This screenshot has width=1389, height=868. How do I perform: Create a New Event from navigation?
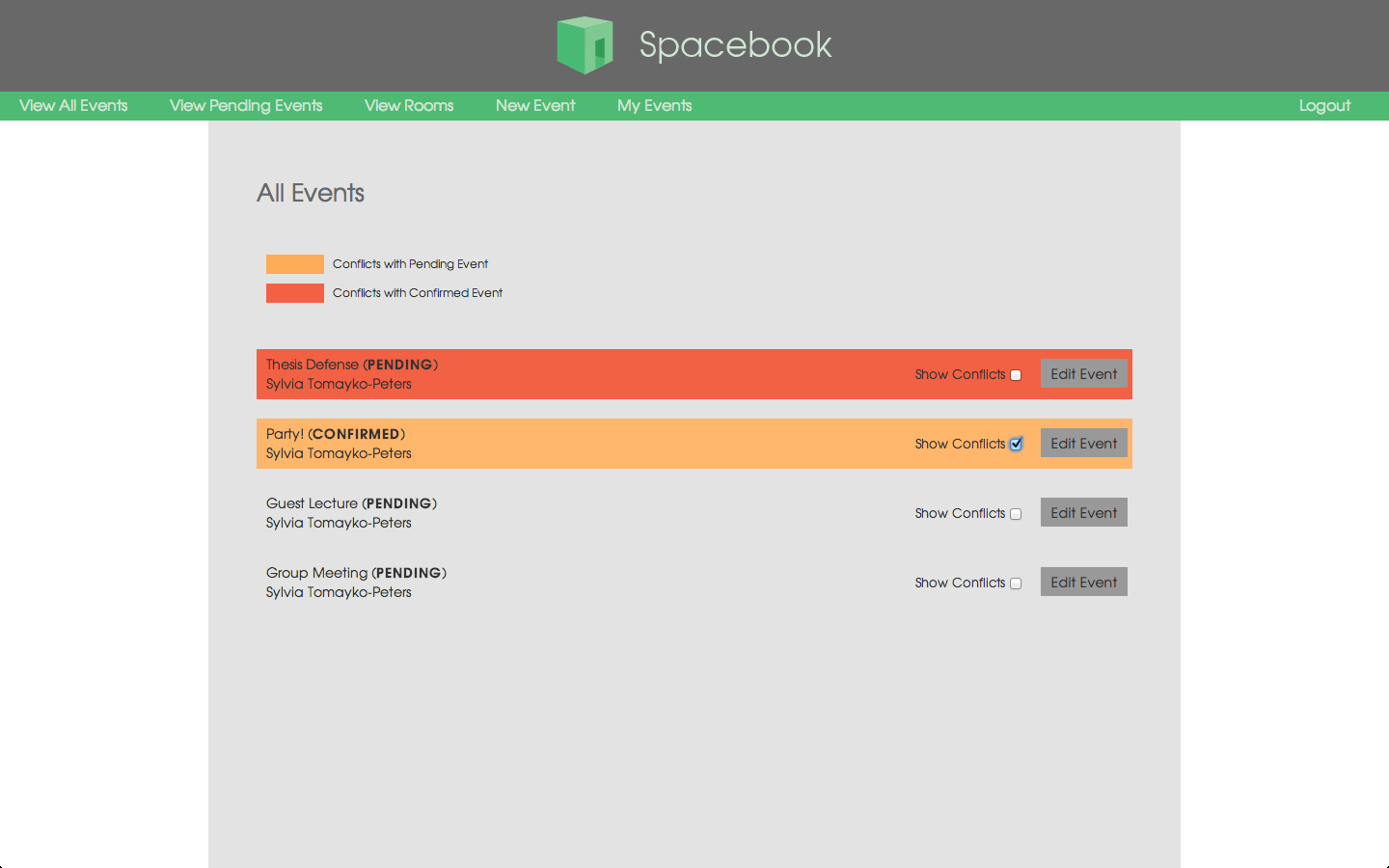(x=535, y=106)
